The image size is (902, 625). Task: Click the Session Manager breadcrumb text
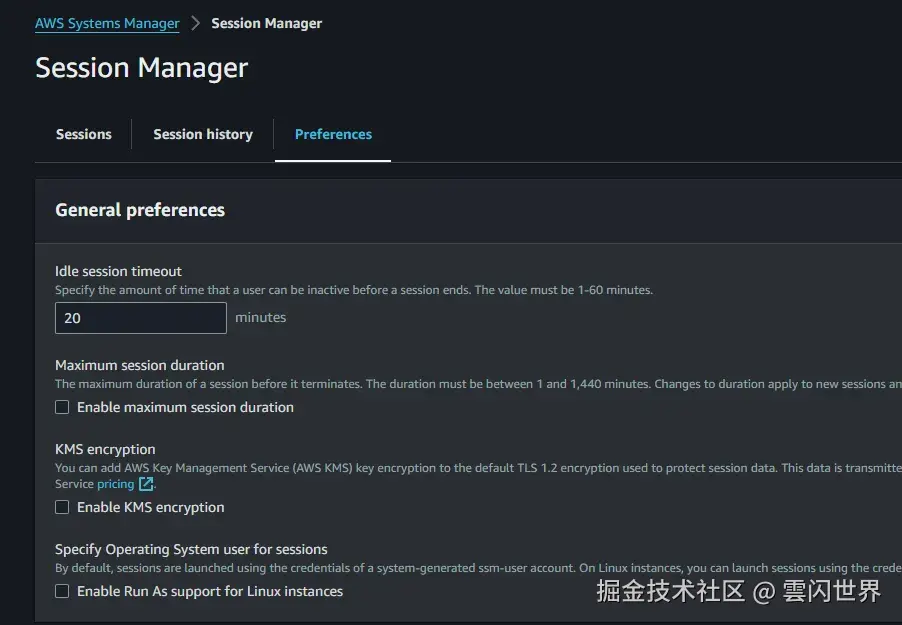(266, 24)
